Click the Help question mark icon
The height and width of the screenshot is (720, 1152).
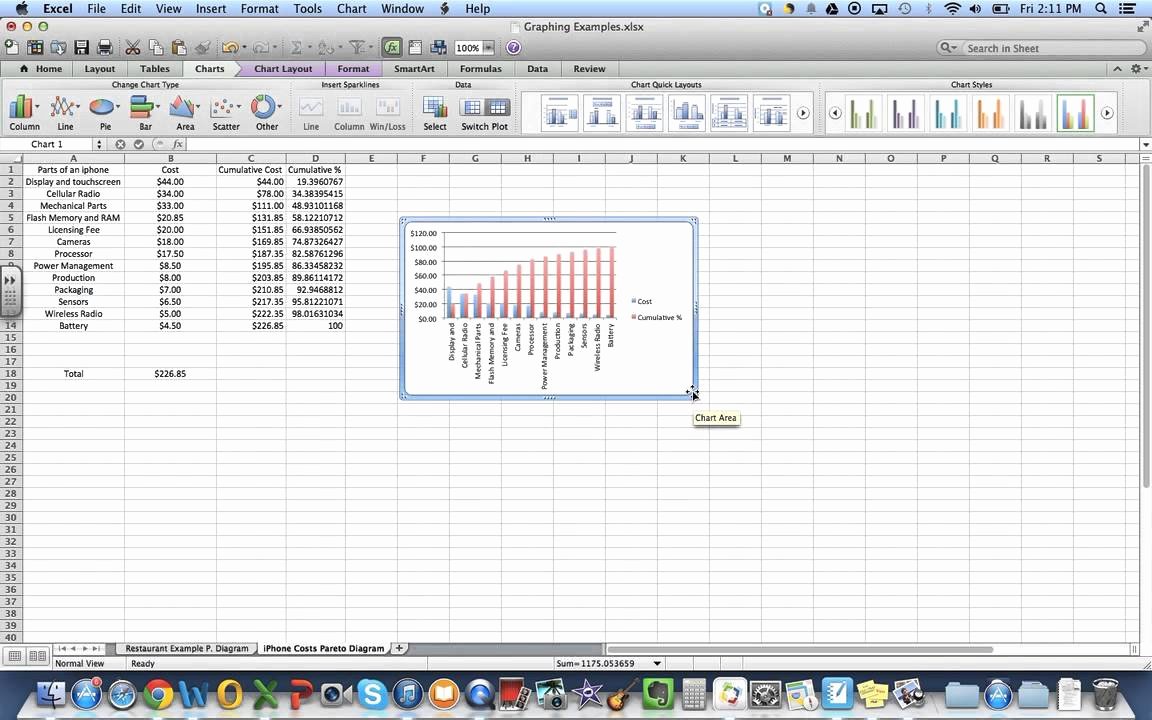pyautogui.click(x=514, y=48)
